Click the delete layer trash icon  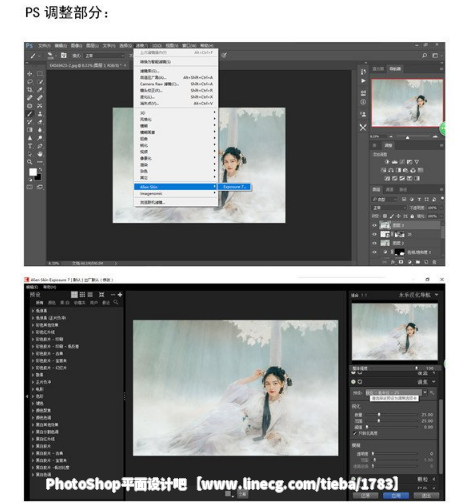point(434,262)
